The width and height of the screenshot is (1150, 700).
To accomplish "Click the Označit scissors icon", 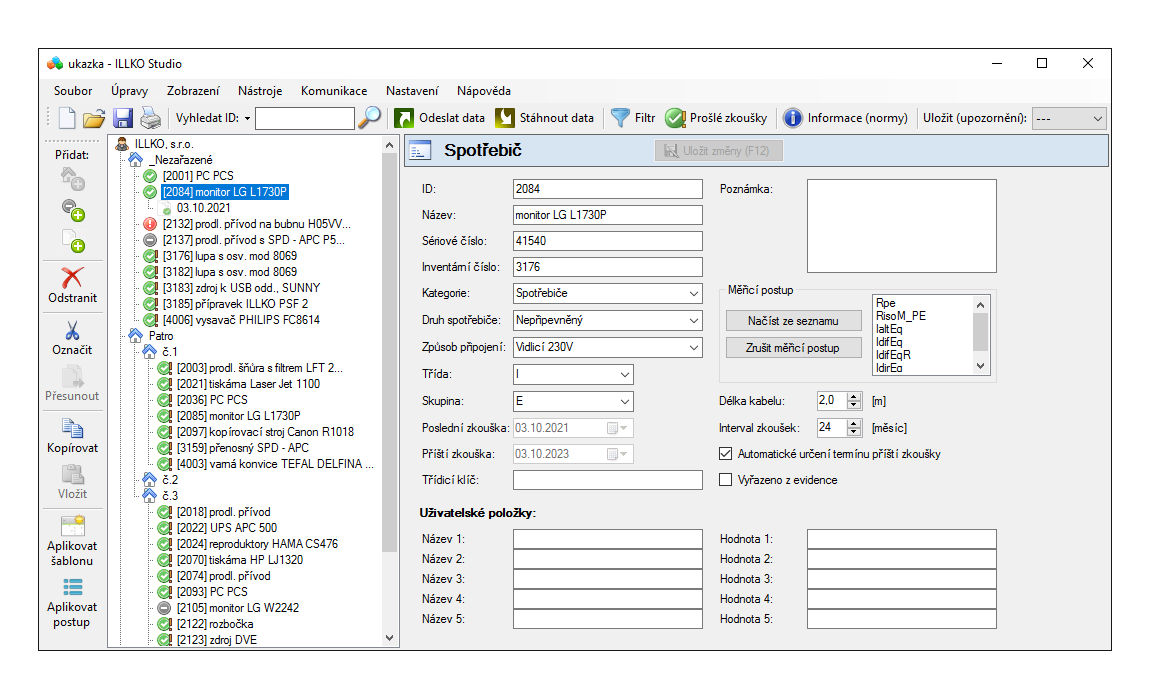I will point(72,330).
